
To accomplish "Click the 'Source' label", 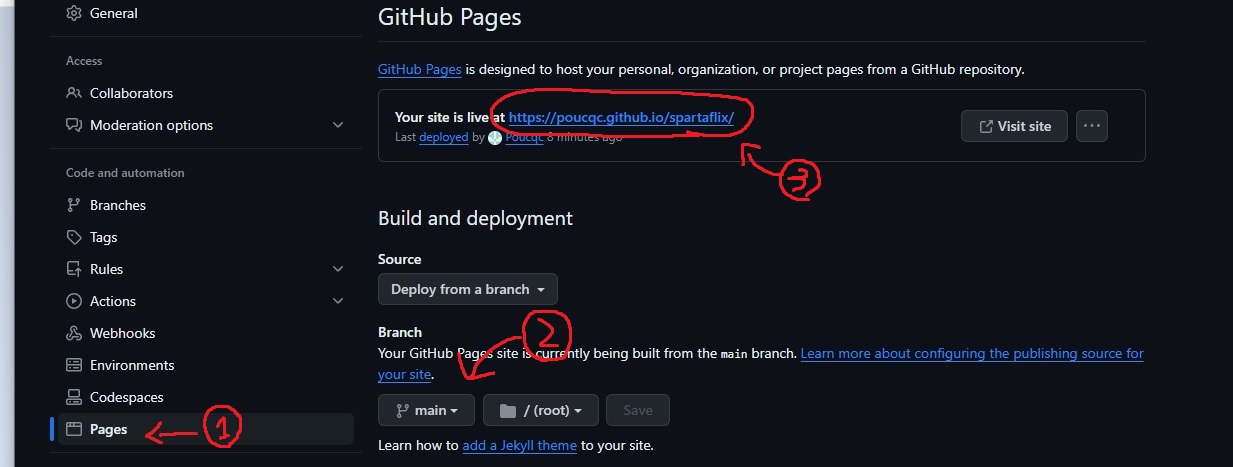I will (x=400, y=259).
